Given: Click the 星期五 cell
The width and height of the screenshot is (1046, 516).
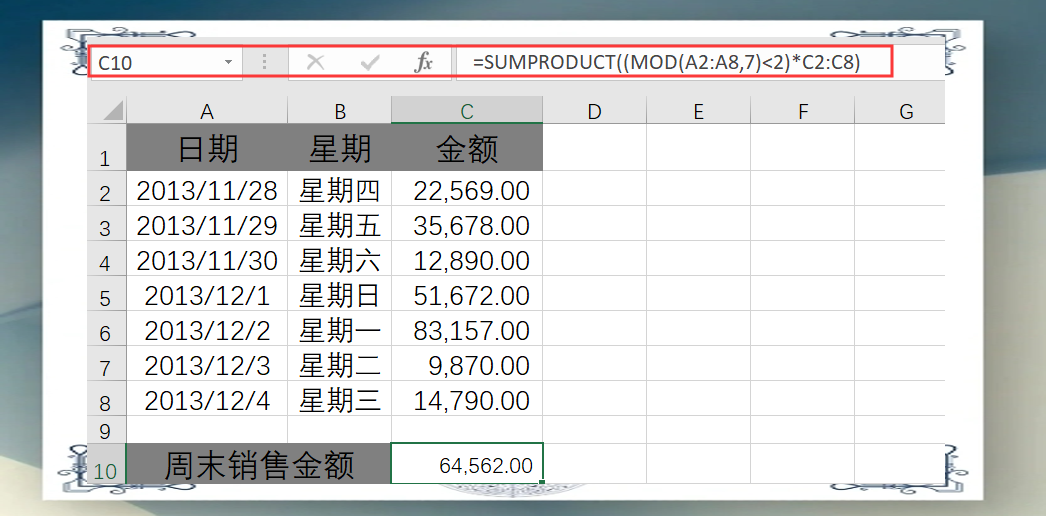Looking at the screenshot, I should coord(340,223).
